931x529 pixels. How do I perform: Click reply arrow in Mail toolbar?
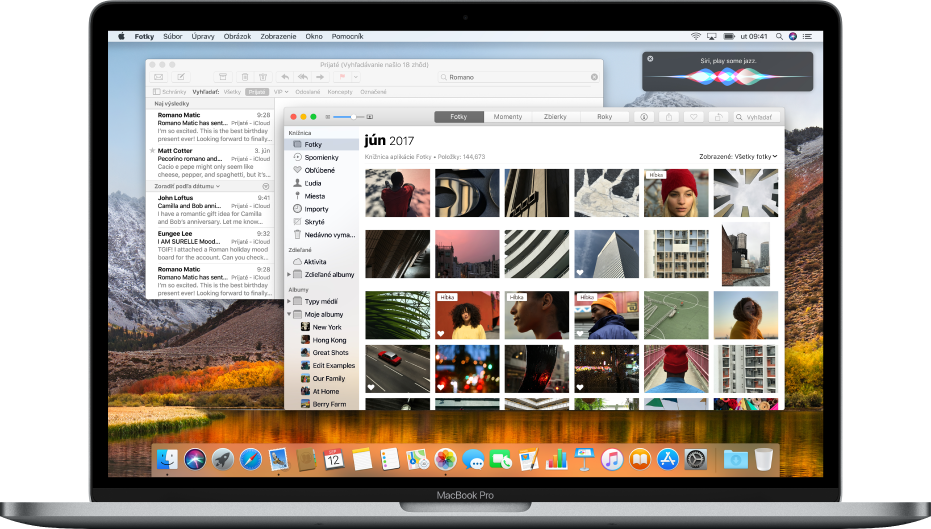[x=285, y=77]
